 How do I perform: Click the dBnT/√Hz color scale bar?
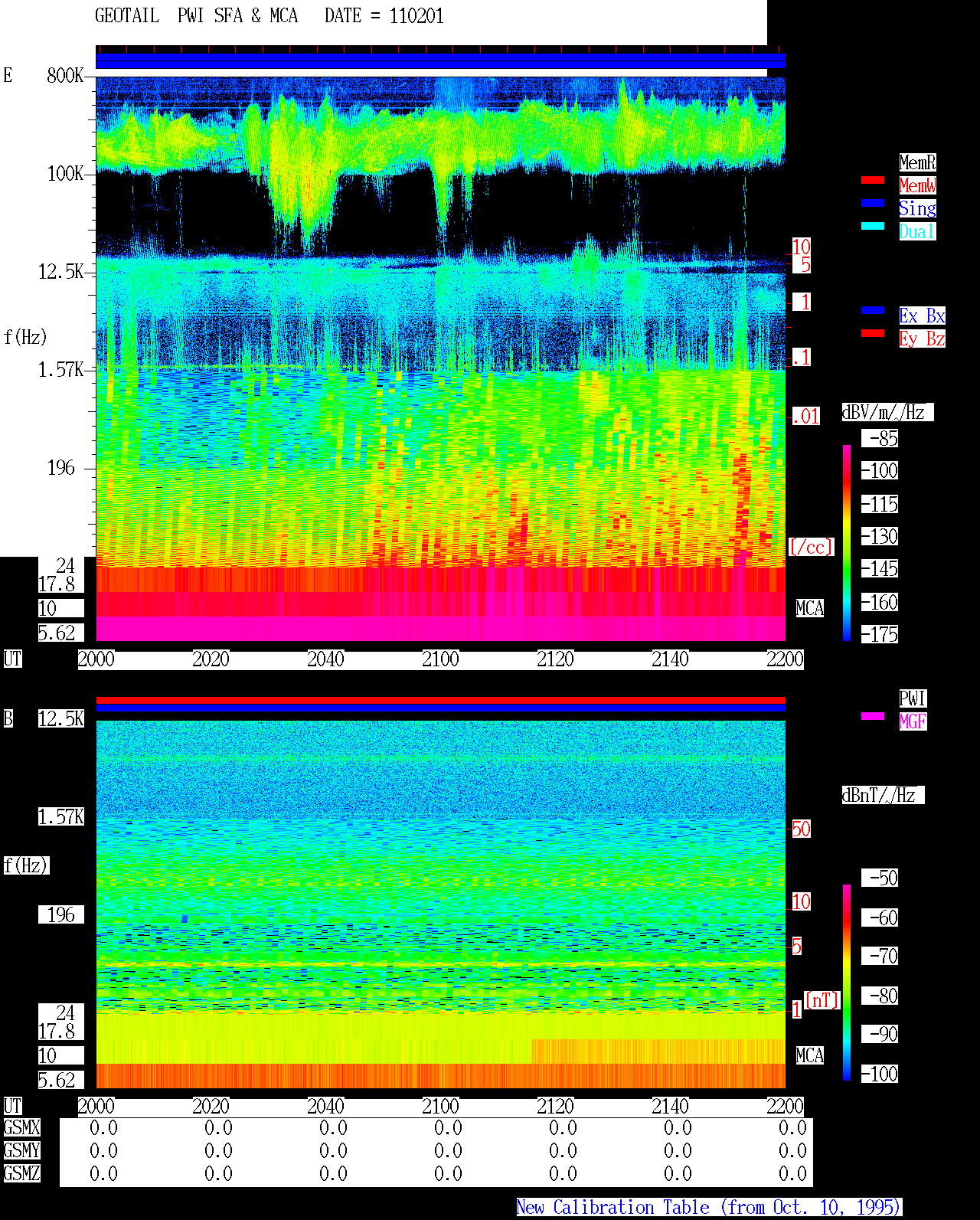(x=847, y=983)
